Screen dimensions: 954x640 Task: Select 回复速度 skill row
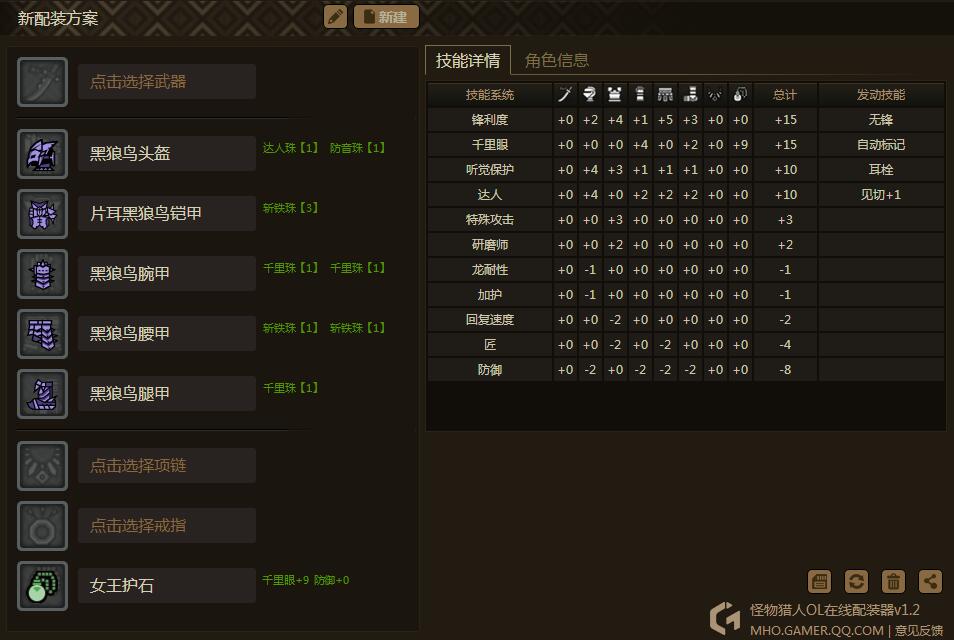tap(686, 319)
